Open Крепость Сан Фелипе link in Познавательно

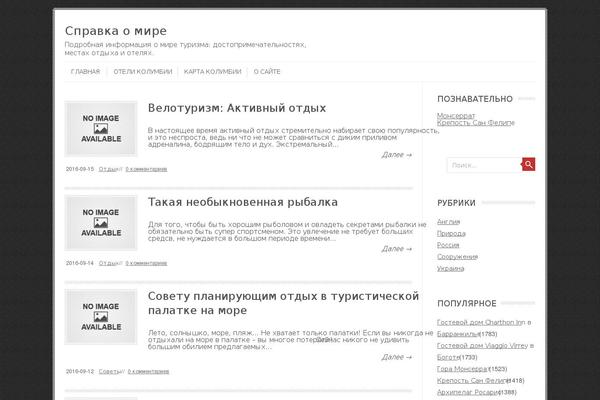point(476,122)
